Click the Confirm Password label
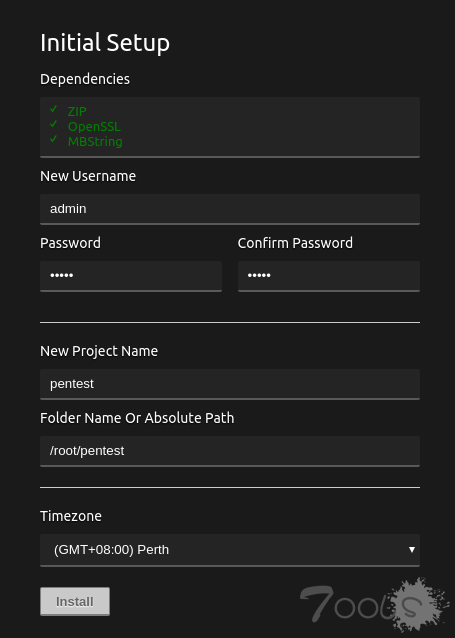455x638 pixels. pos(295,243)
